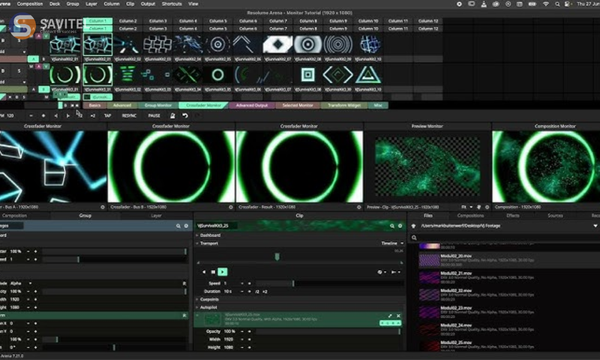The width and height of the screenshot is (600, 360).
Task: Click the undo arrow icon
Action: click(185, 116)
